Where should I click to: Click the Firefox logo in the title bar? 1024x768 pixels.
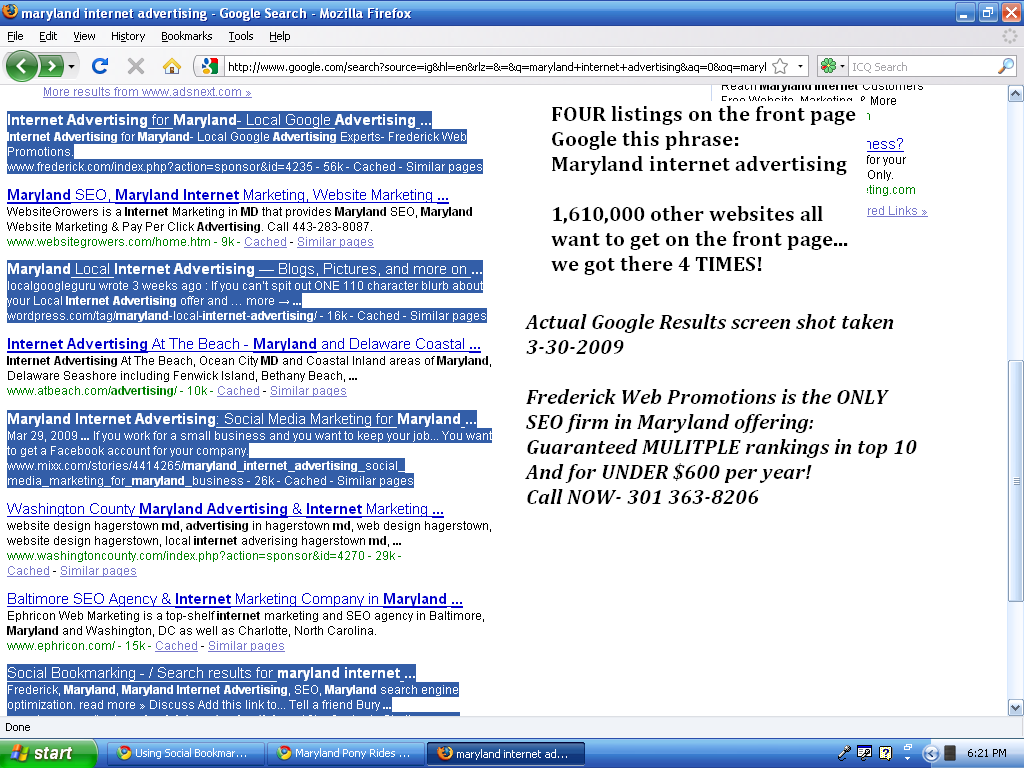10,12
